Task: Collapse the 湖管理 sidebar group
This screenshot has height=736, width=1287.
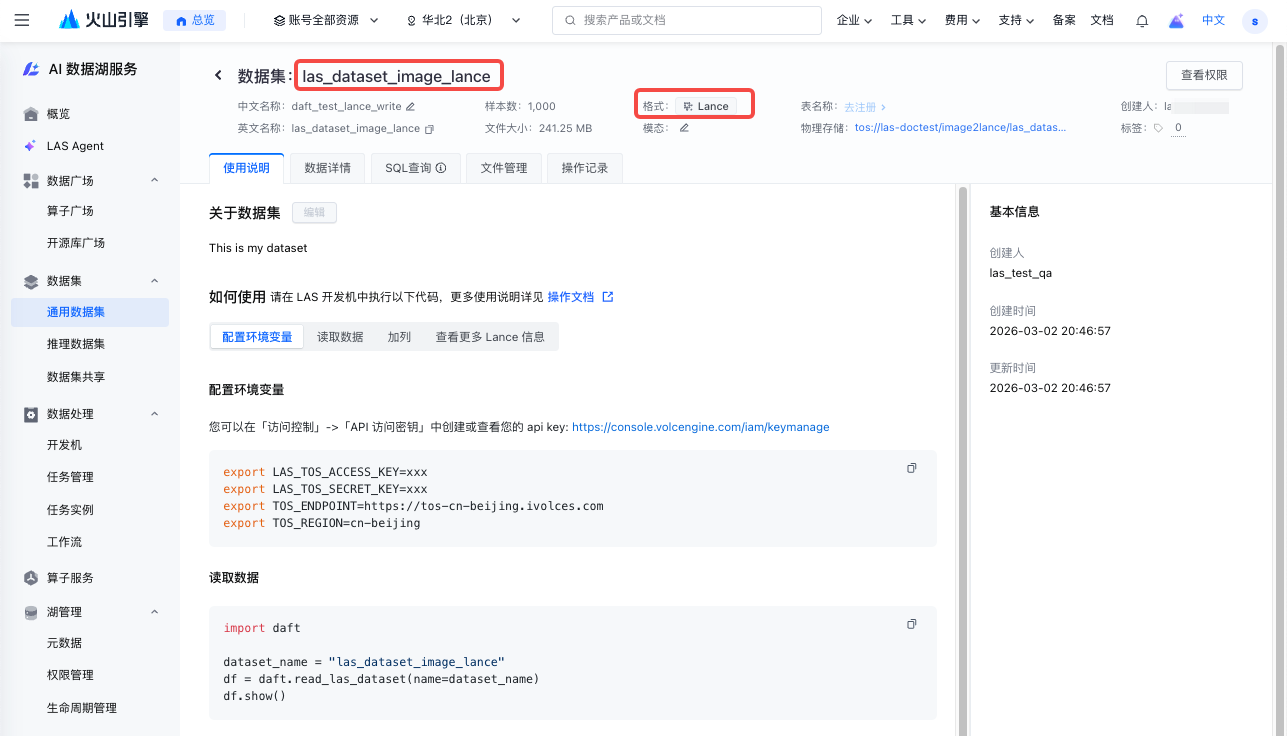Action: pos(155,612)
